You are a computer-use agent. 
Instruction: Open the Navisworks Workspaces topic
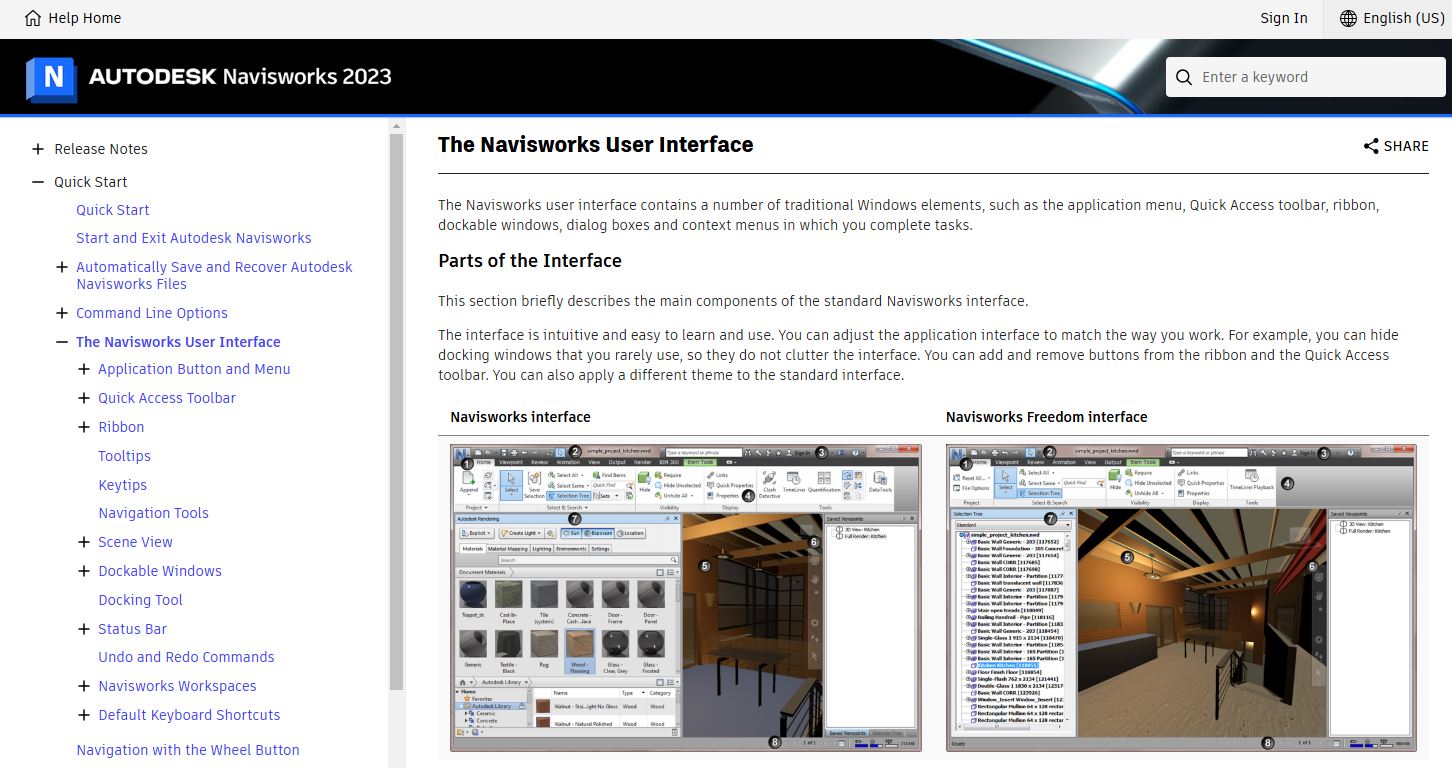point(177,686)
